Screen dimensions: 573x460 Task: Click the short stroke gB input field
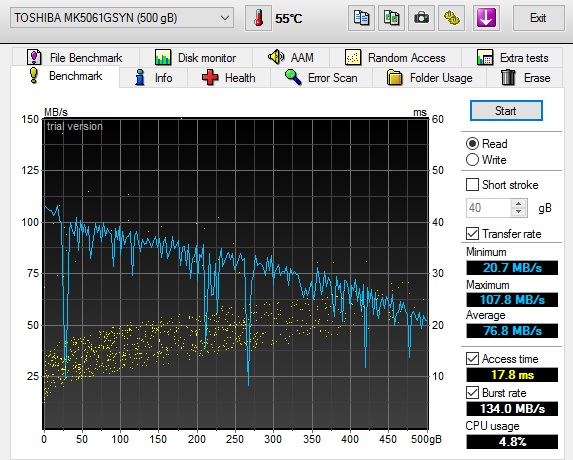488,208
